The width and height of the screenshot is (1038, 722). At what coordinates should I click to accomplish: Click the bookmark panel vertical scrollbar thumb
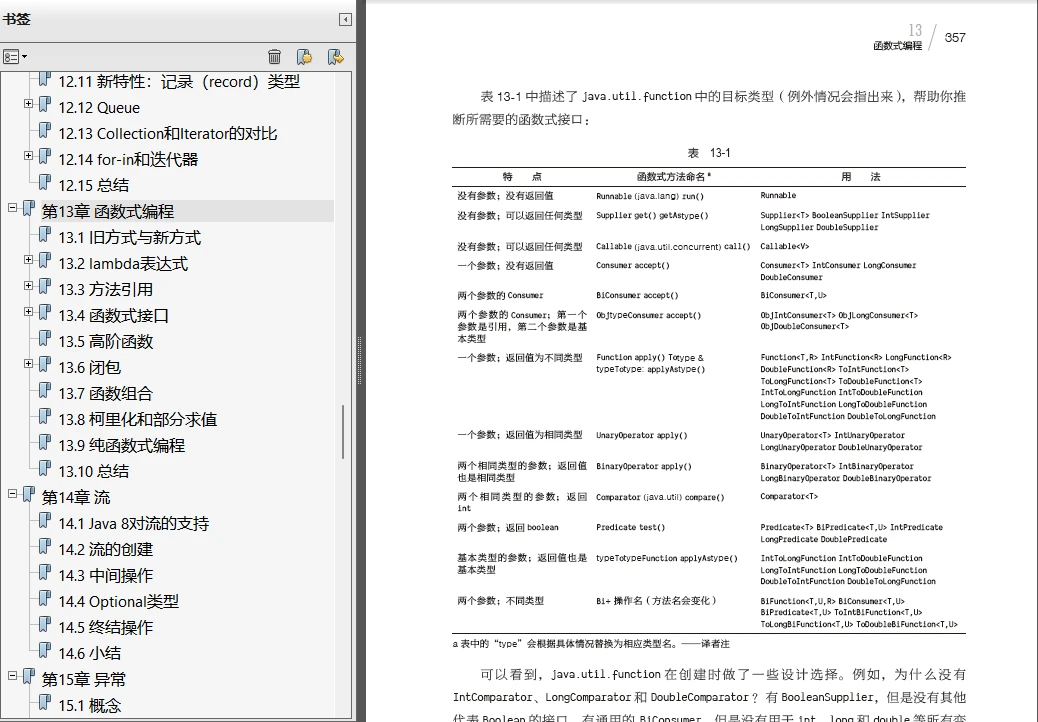[343, 432]
